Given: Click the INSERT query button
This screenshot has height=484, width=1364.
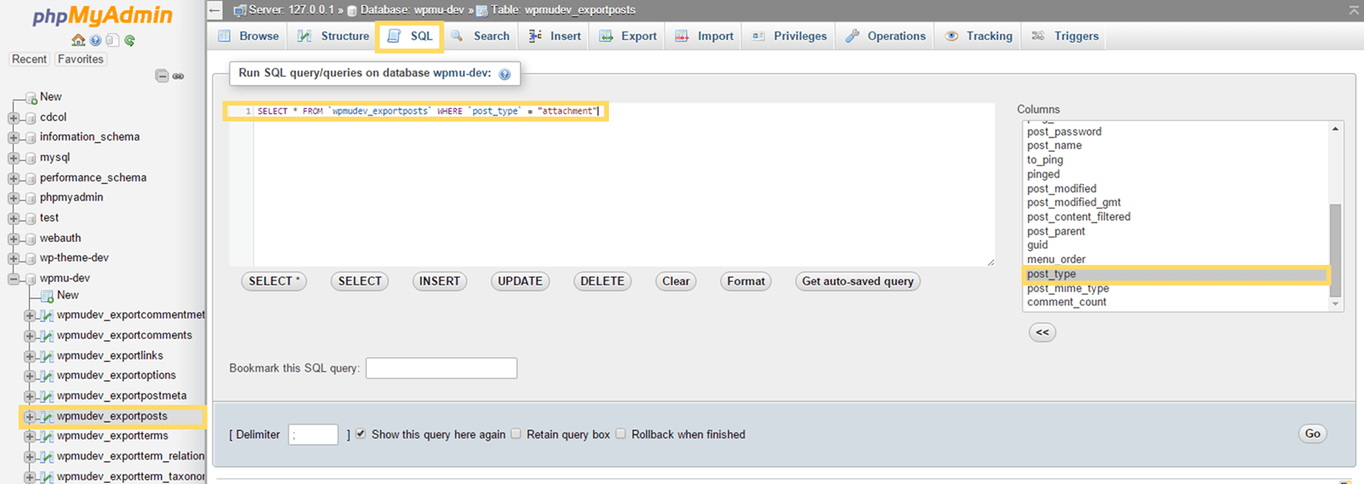Looking at the screenshot, I should pyautogui.click(x=439, y=281).
